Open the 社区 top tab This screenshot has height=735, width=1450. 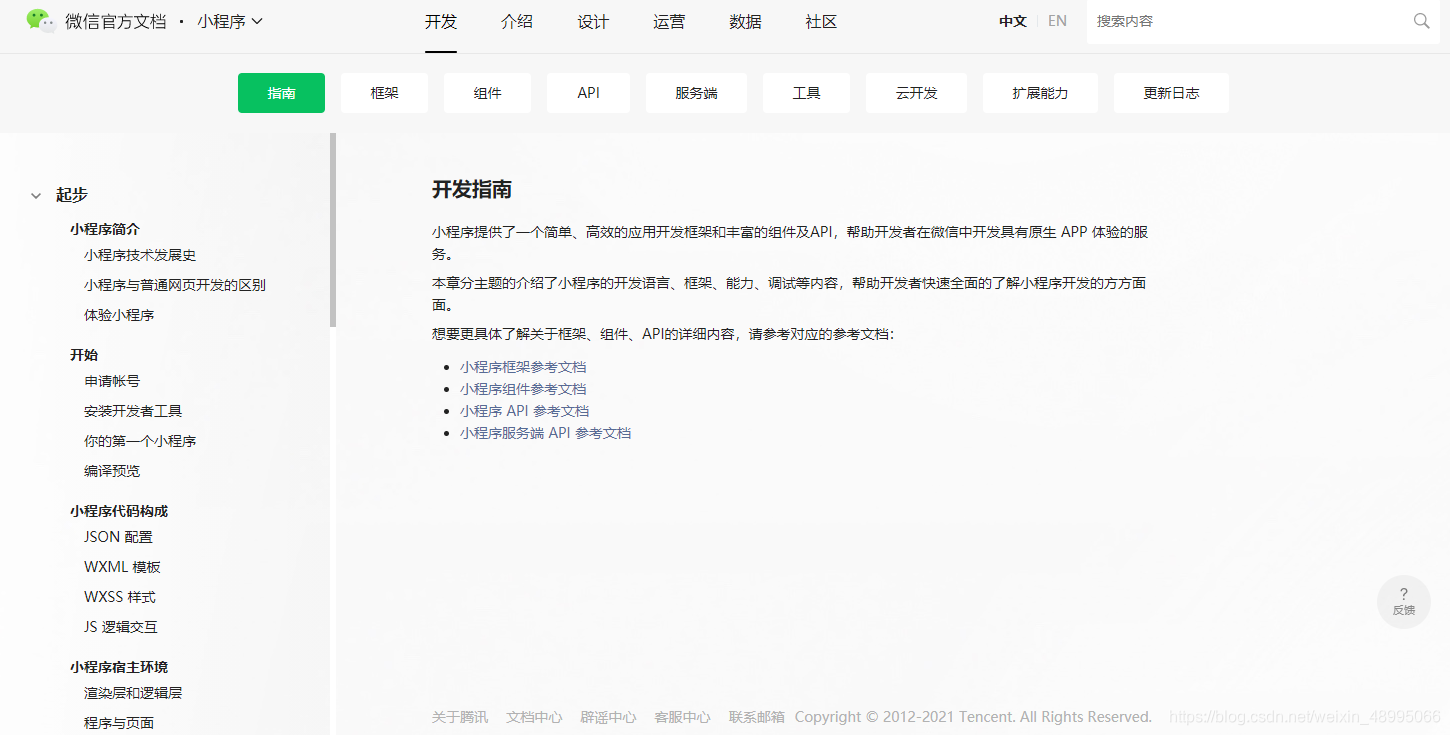(821, 22)
